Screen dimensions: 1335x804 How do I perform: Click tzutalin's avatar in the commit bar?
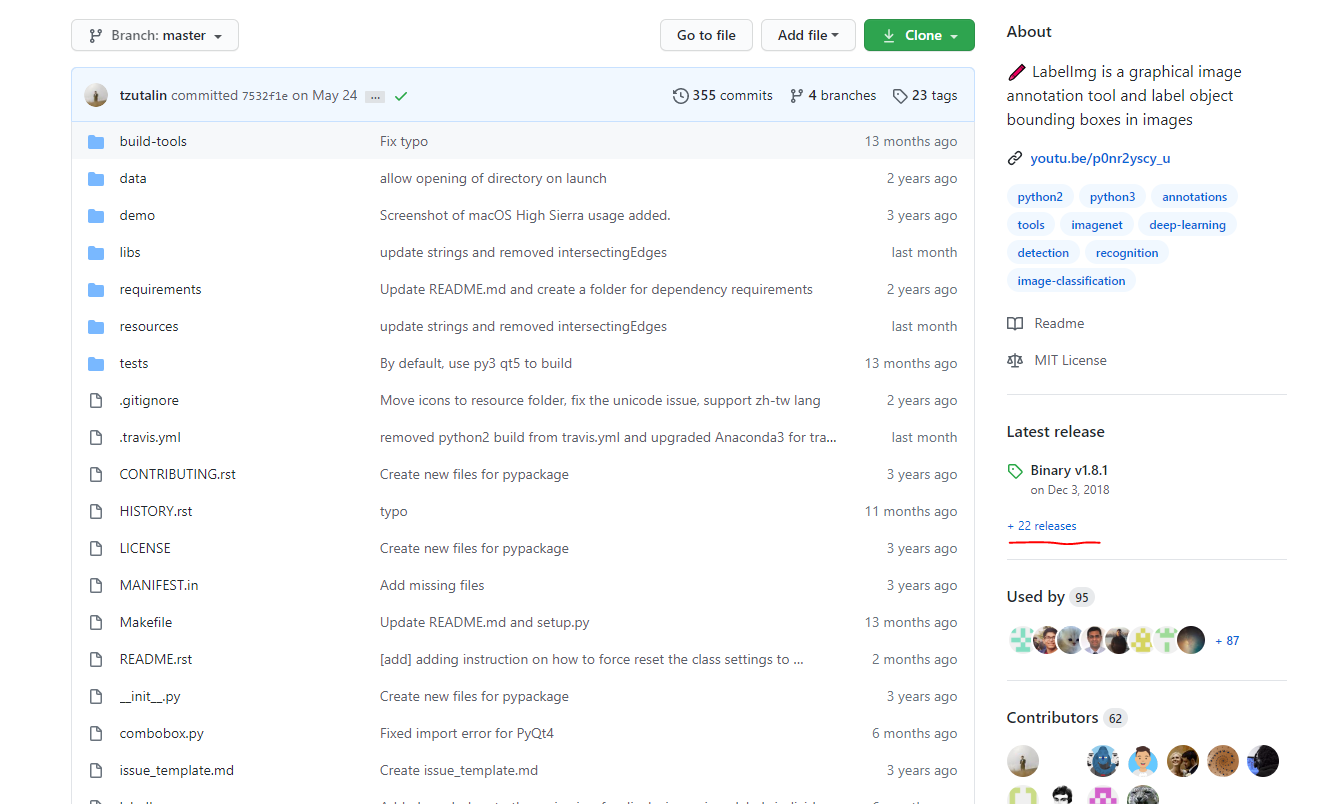click(x=97, y=96)
